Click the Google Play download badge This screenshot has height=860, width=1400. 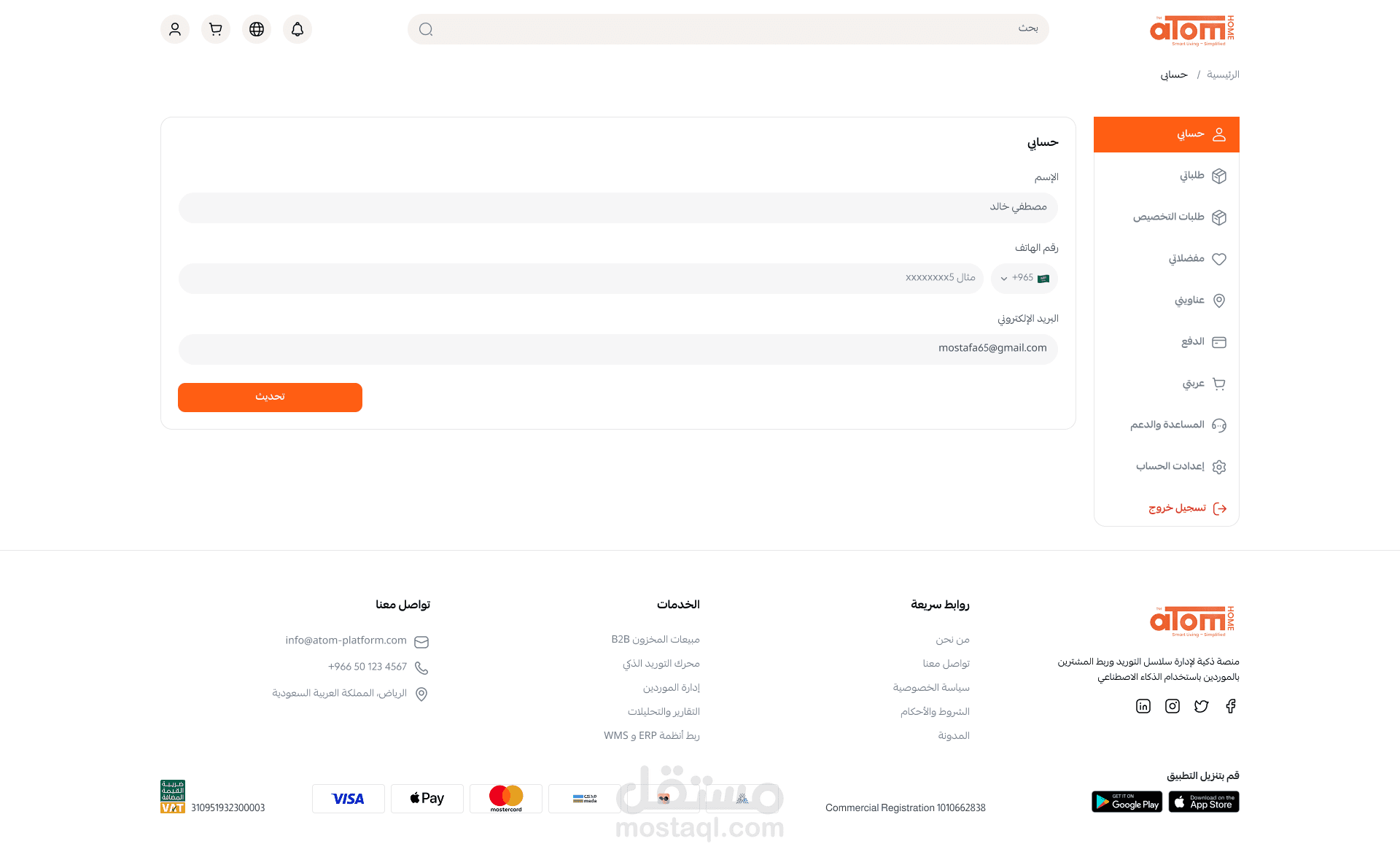pos(1127,802)
